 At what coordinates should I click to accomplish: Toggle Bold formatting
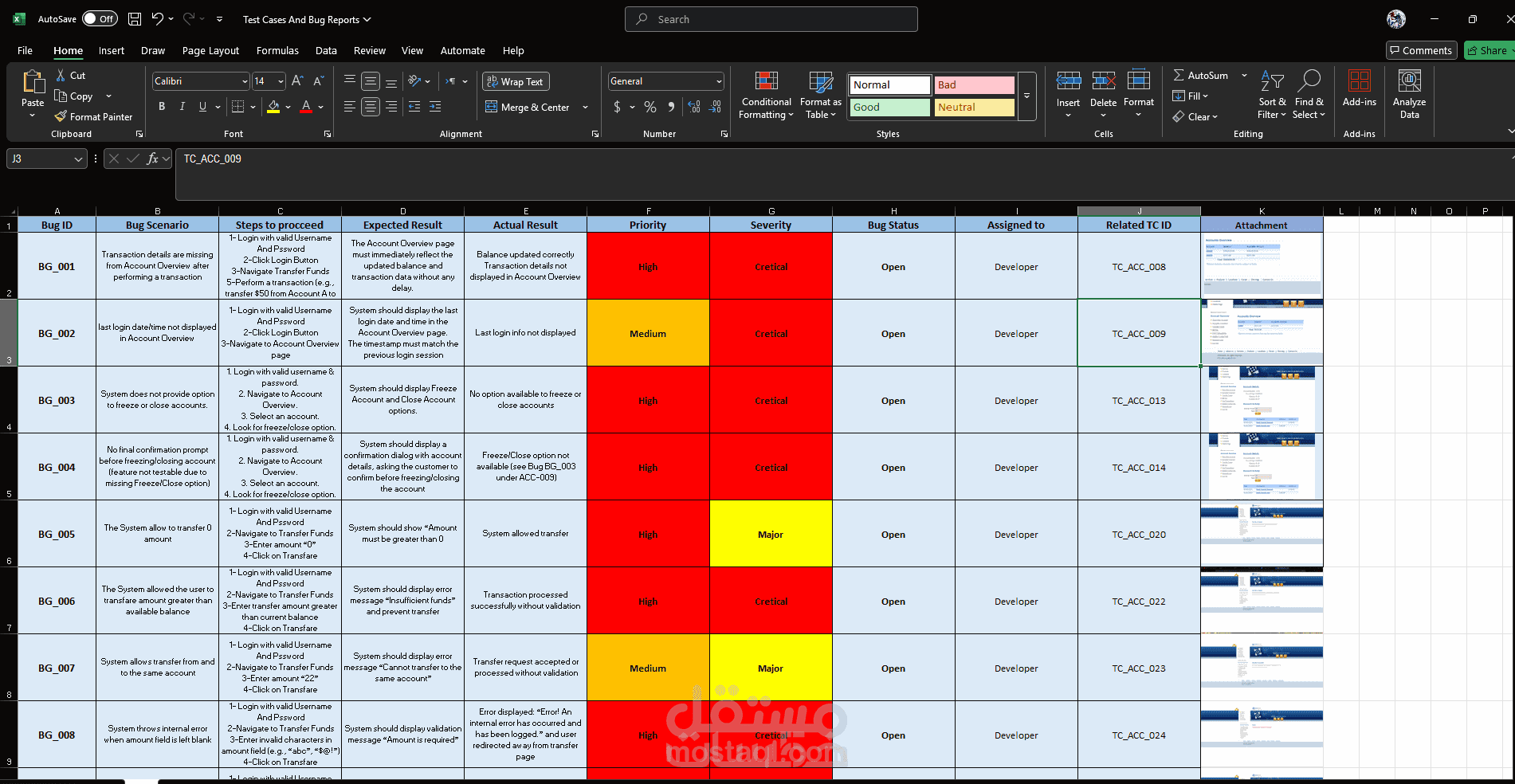(162, 106)
